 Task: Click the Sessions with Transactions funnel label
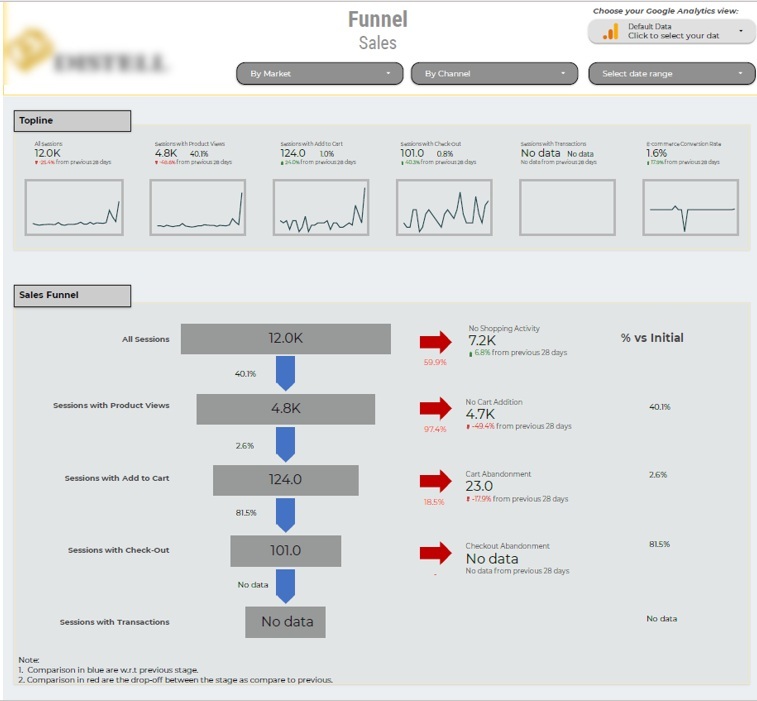pyautogui.click(x=114, y=622)
